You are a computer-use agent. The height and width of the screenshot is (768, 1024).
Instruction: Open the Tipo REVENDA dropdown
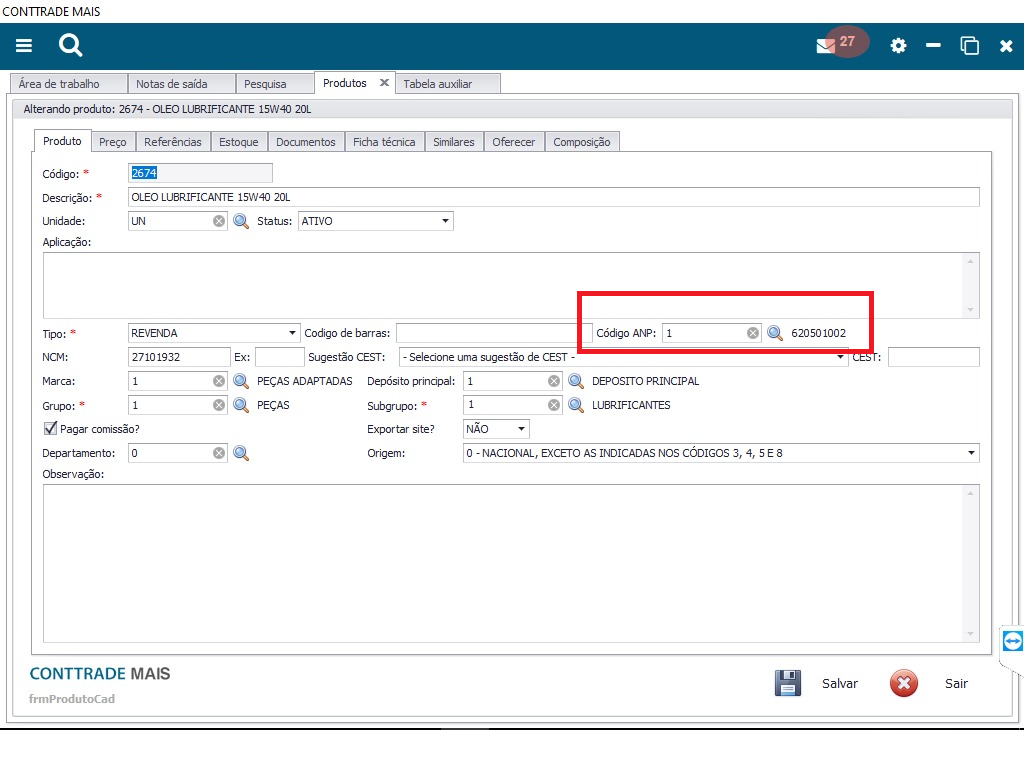(x=292, y=333)
